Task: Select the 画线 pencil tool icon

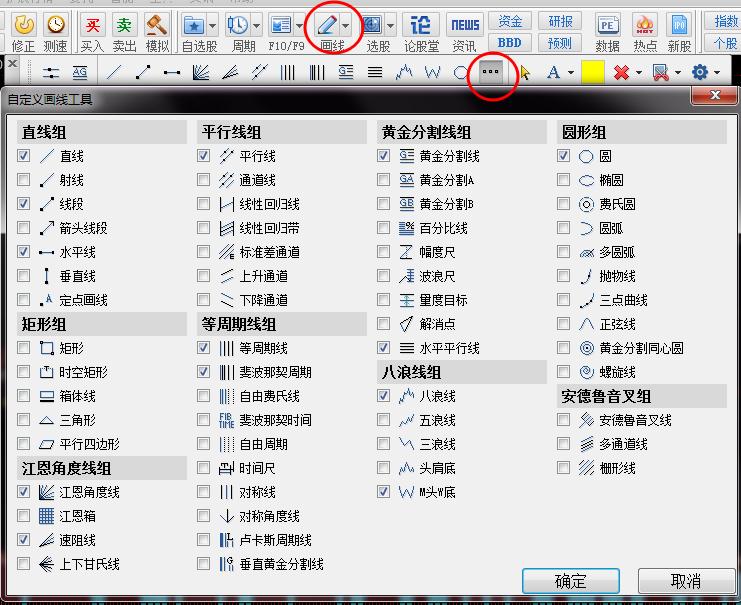Action: [327, 25]
